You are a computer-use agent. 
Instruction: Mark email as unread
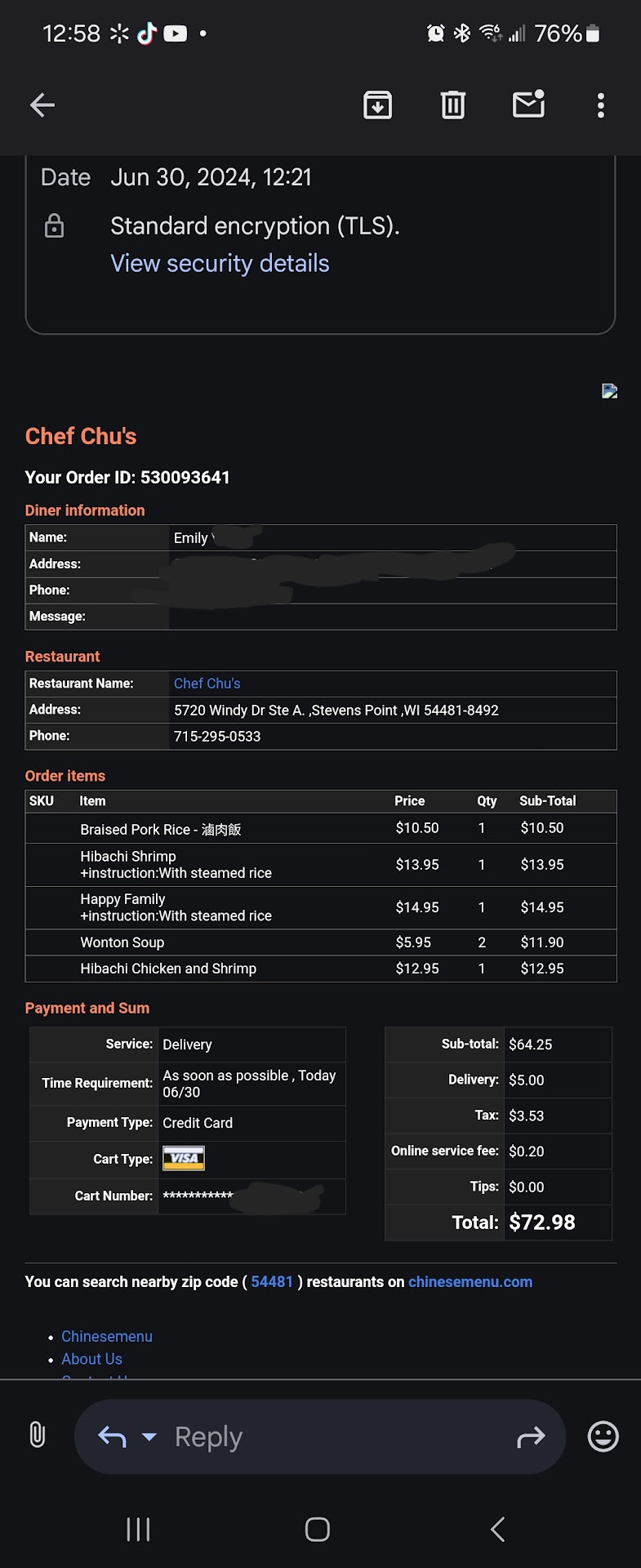(528, 105)
